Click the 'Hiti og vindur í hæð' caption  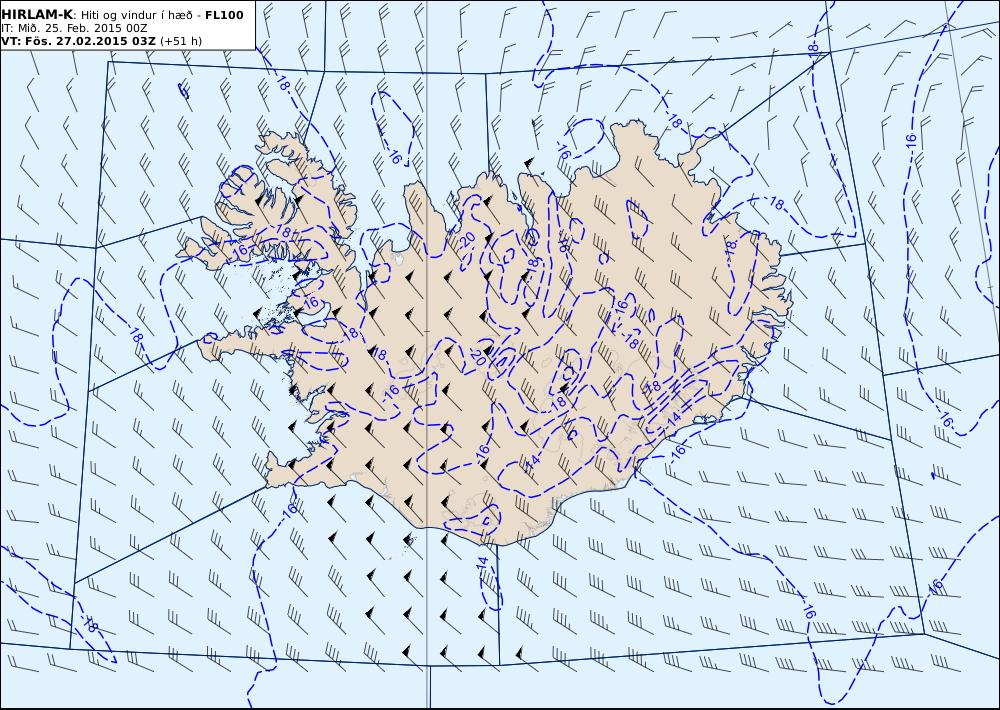point(137,15)
